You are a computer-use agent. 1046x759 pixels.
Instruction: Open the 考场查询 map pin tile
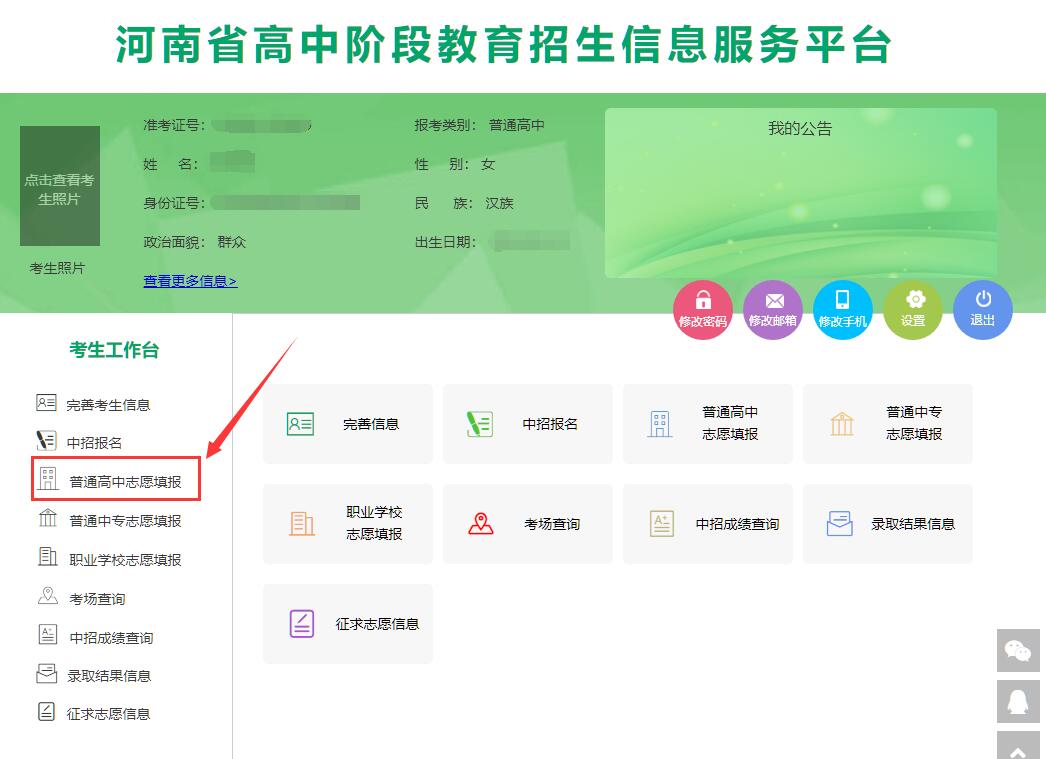(x=528, y=524)
